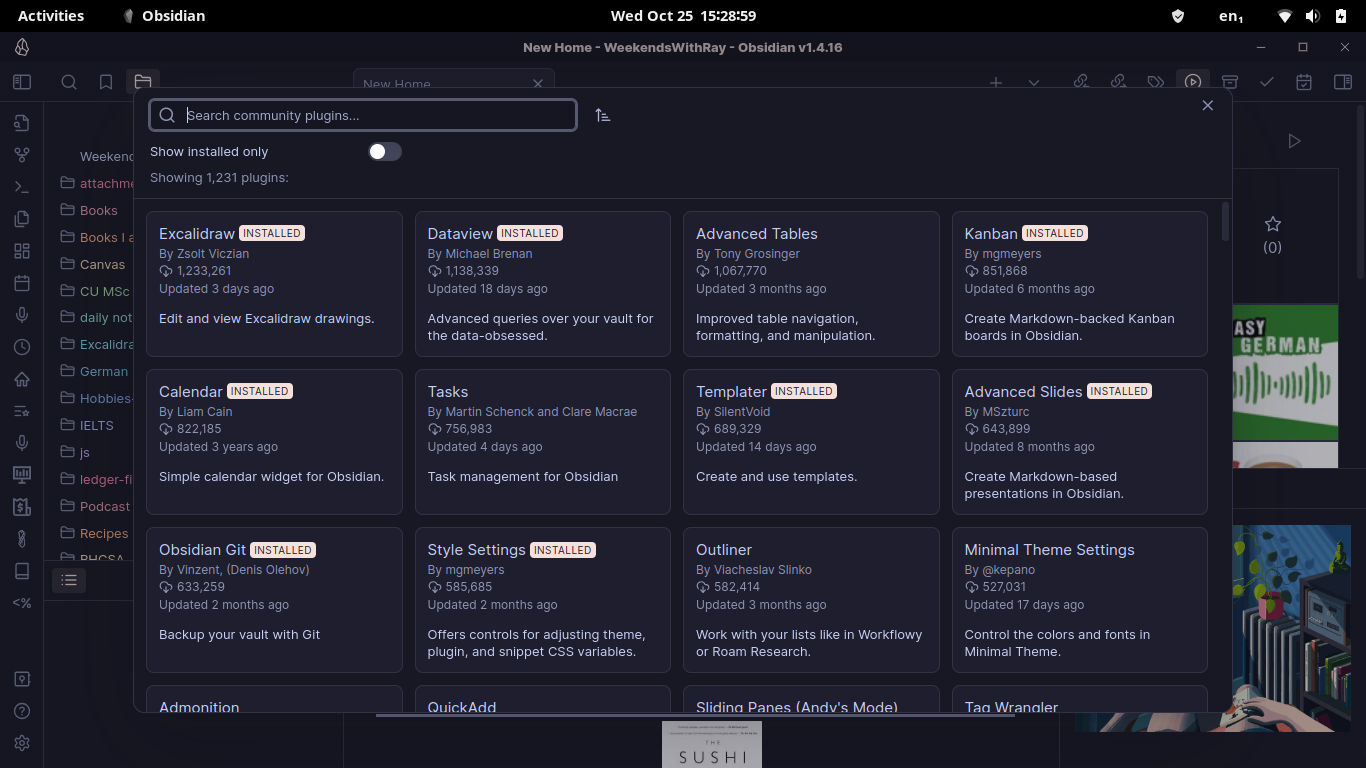Click the Search community plugins input field

point(362,115)
